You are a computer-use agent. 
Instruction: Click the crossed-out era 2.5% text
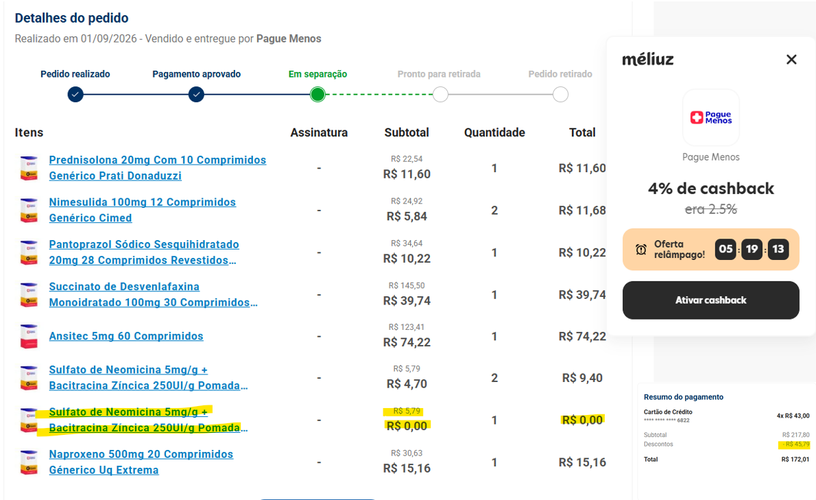pos(711,209)
